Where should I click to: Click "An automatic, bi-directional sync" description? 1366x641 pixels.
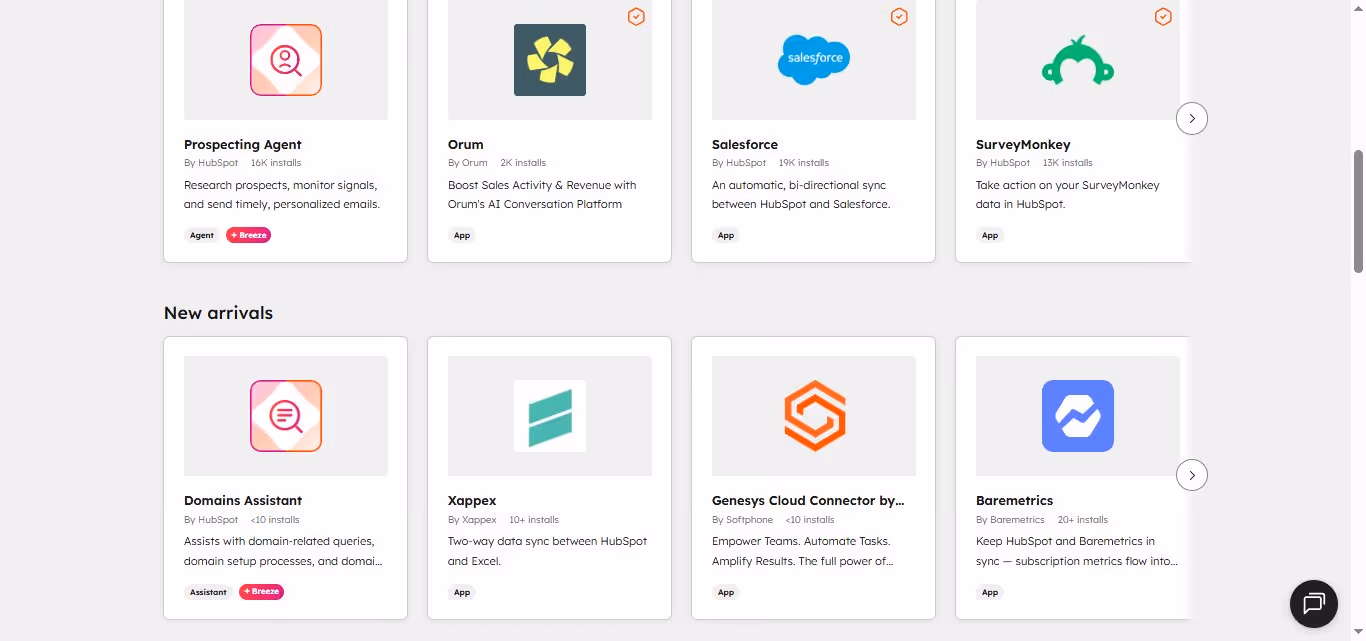(x=801, y=195)
